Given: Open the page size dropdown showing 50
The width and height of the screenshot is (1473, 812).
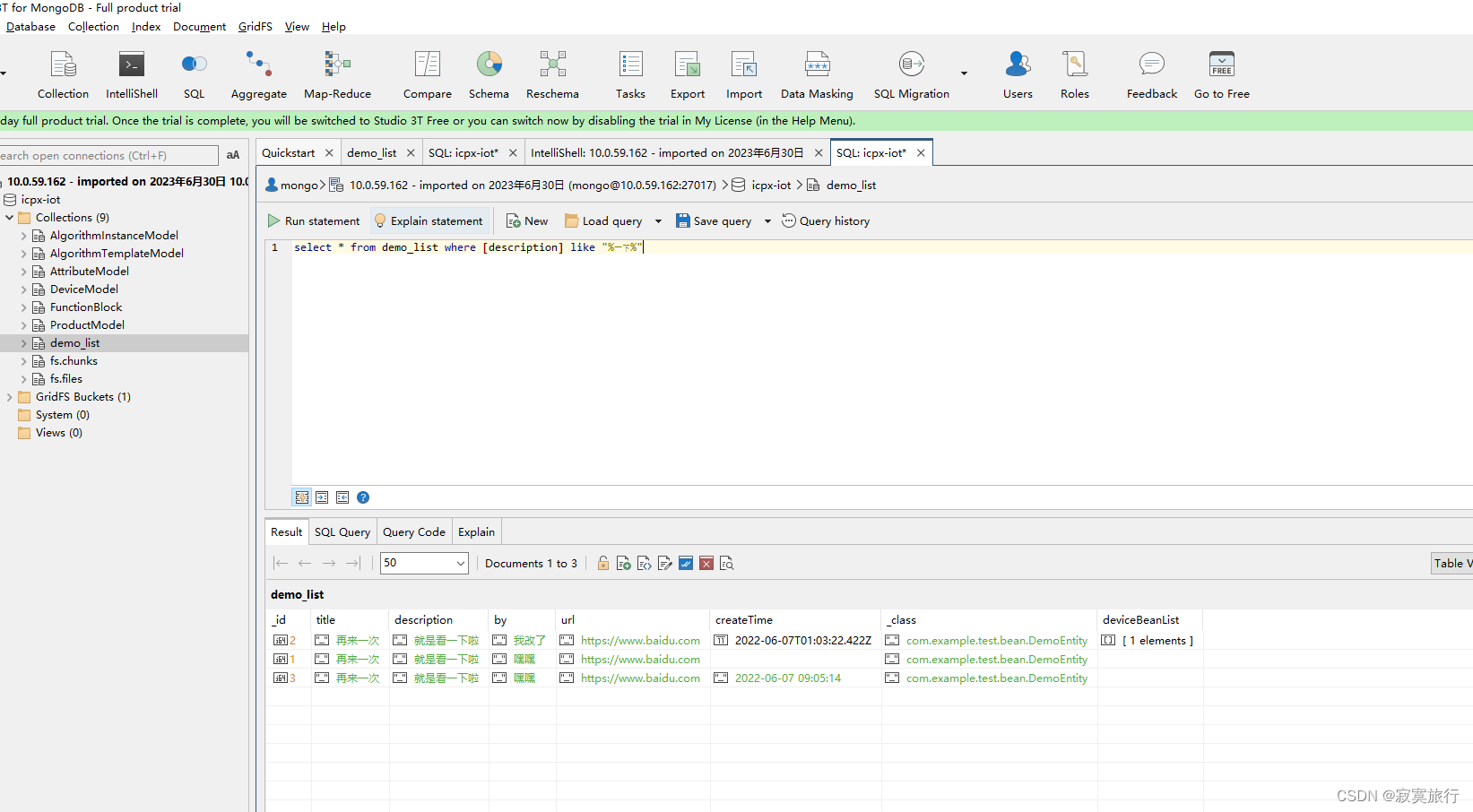Looking at the screenshot, I should tap(424, 563).
